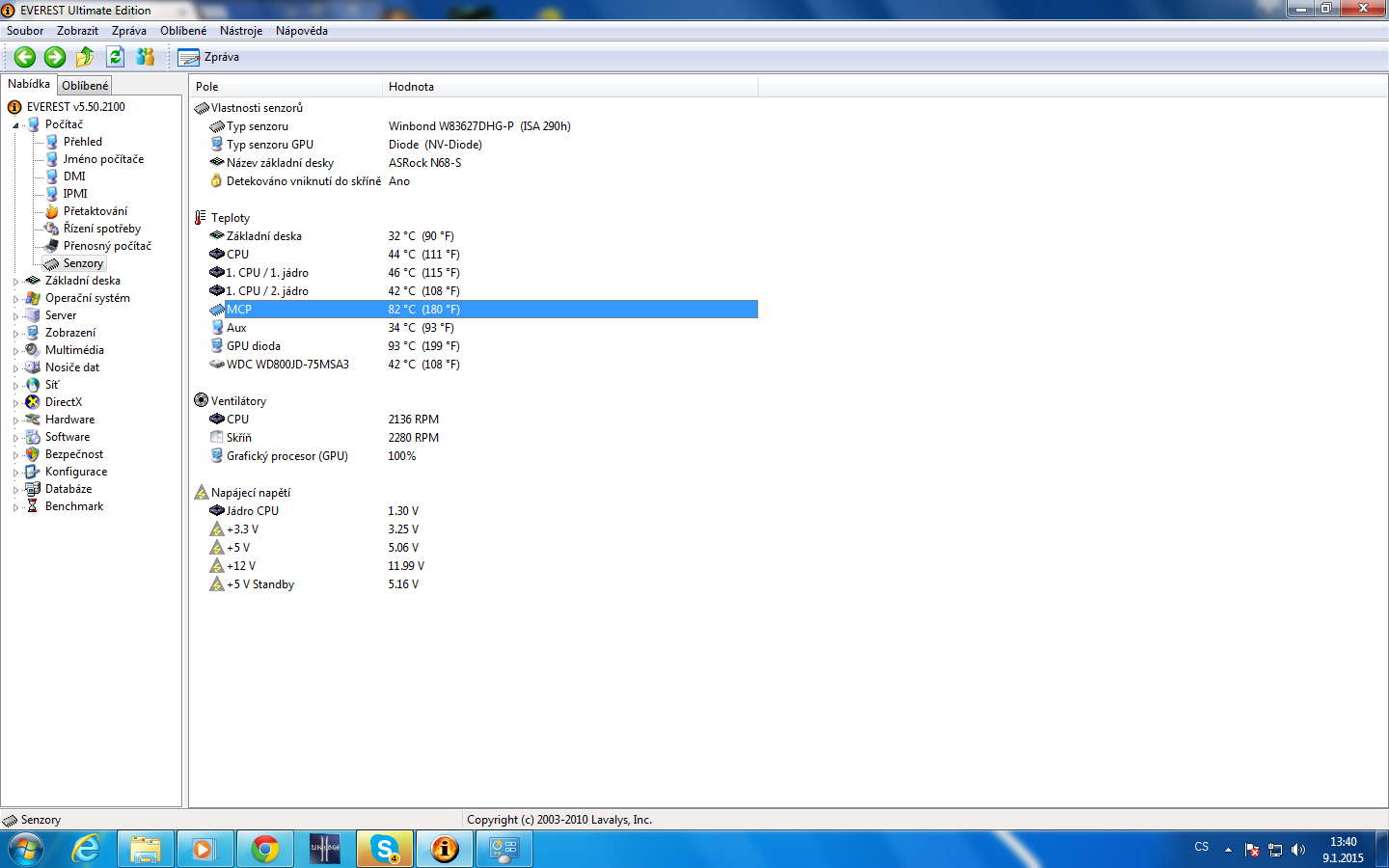Image resolution: width=1389 pixels, height=868 pixels.
Task: Click the Pole column header
Action: pyautogui.click(x=286, y=87)
